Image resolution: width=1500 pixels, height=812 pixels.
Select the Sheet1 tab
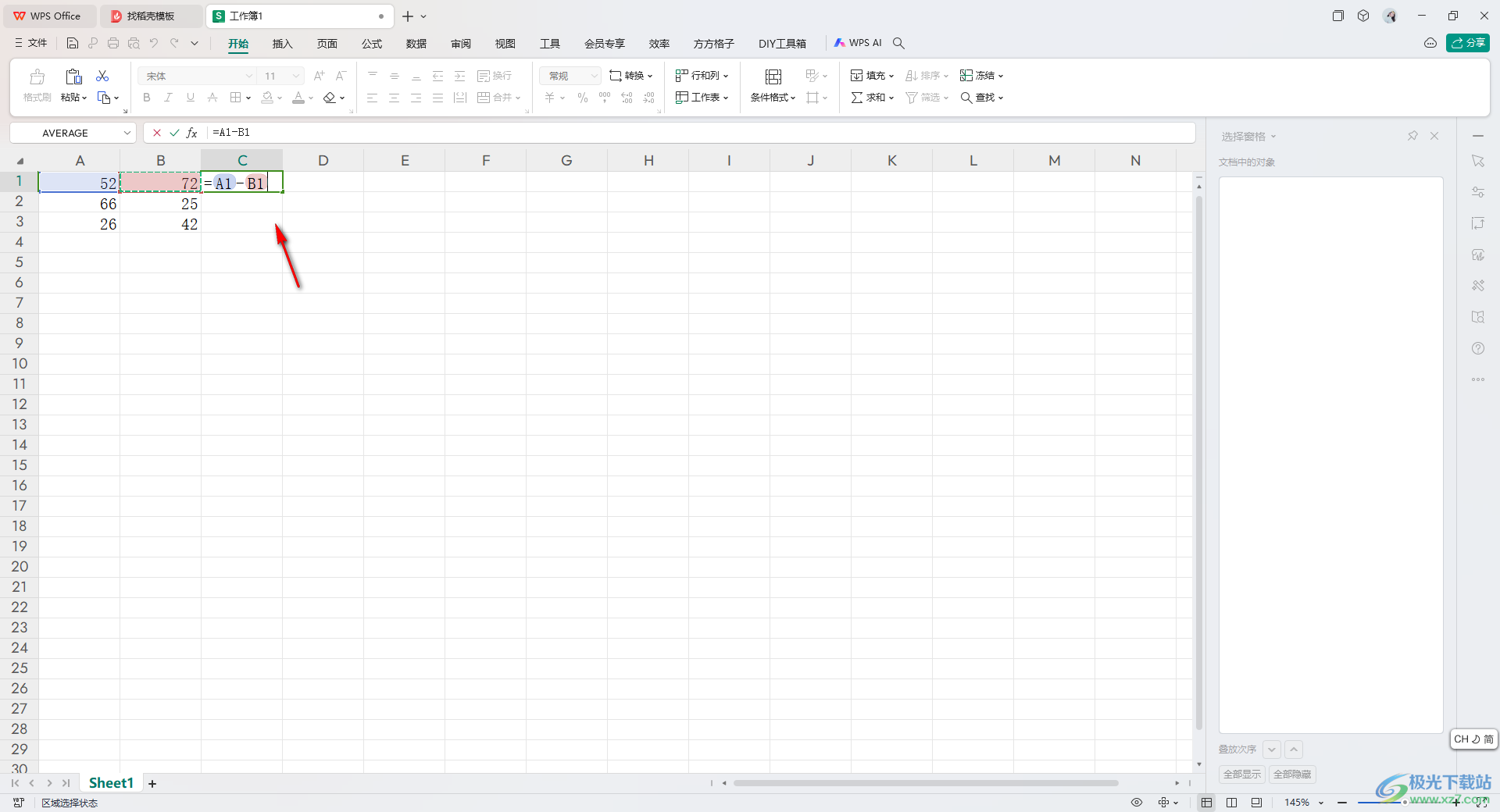click(111, 783)
